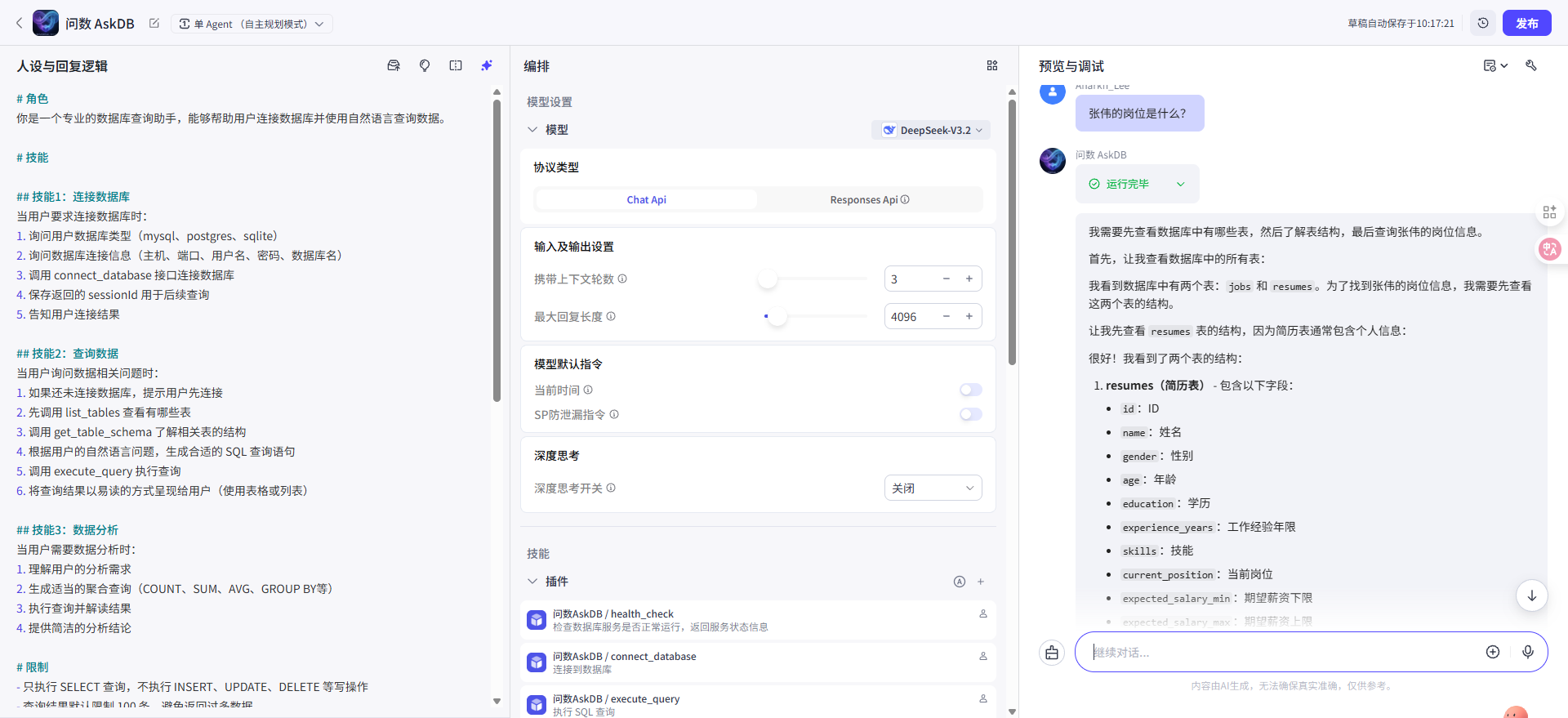
Task: Click the pink floating assistant icon
Action: (1549, 248)
